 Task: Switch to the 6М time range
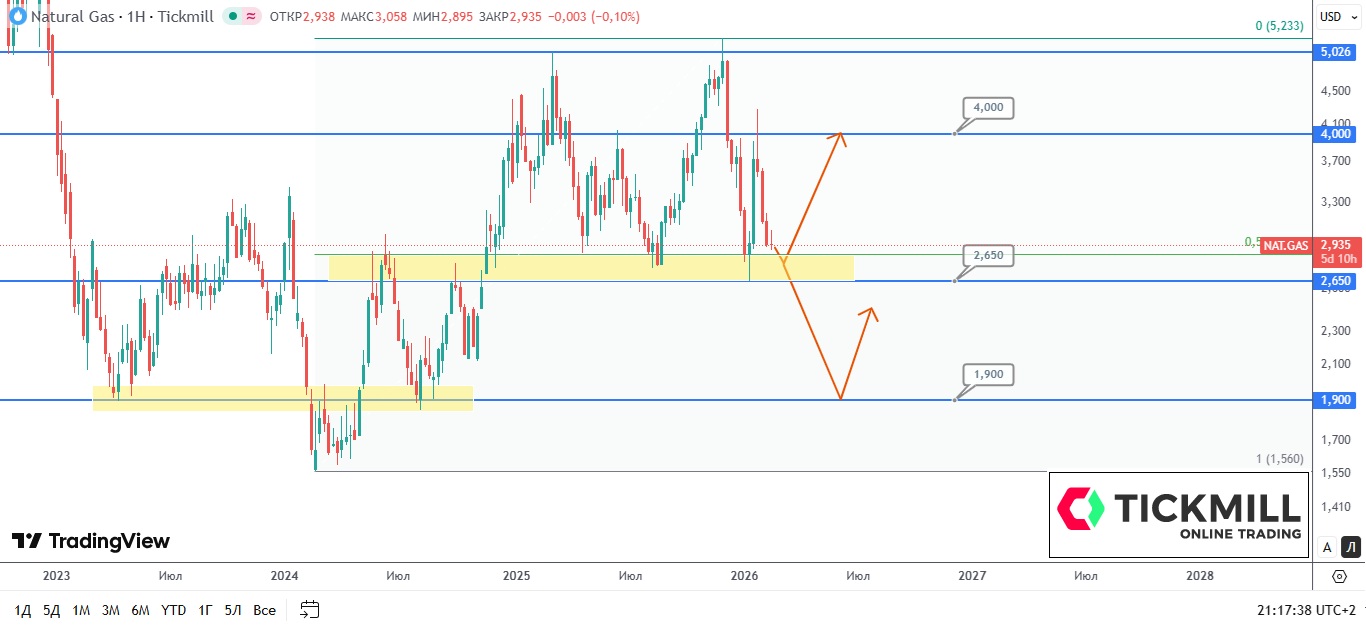[140, 610]
